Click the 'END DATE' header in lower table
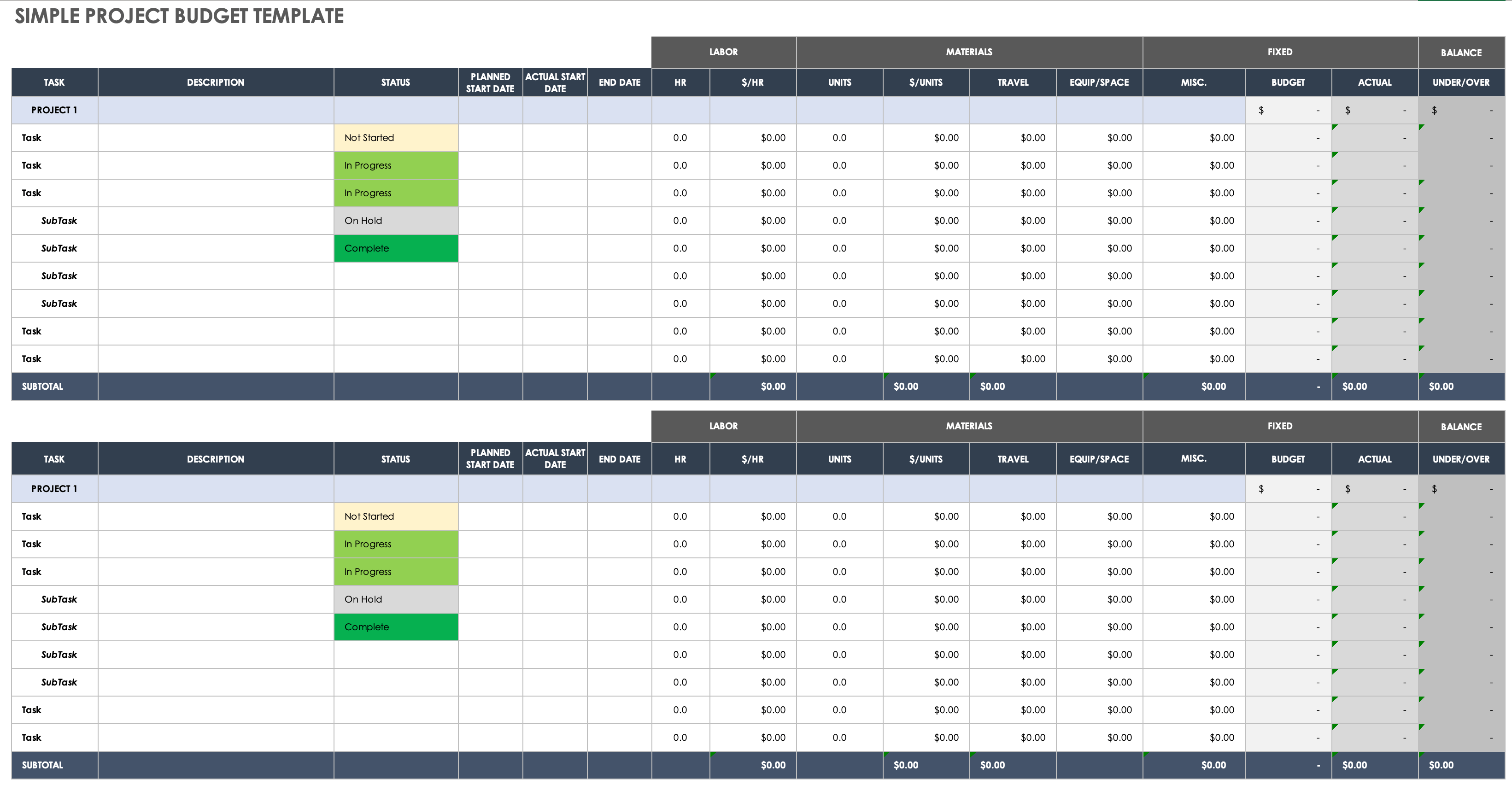 [620, 459]
